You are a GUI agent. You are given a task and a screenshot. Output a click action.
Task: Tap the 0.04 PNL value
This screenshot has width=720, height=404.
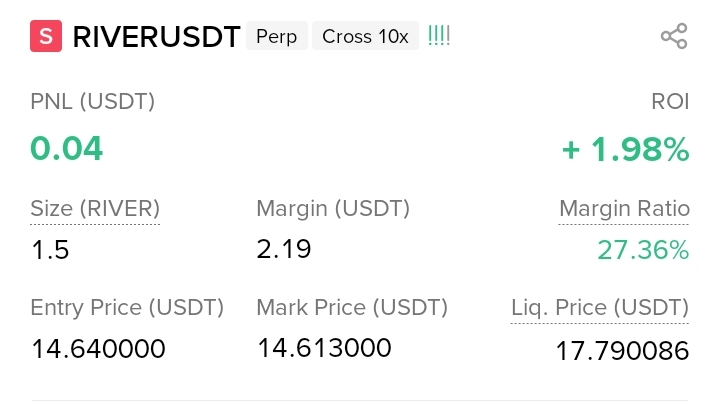67,149
